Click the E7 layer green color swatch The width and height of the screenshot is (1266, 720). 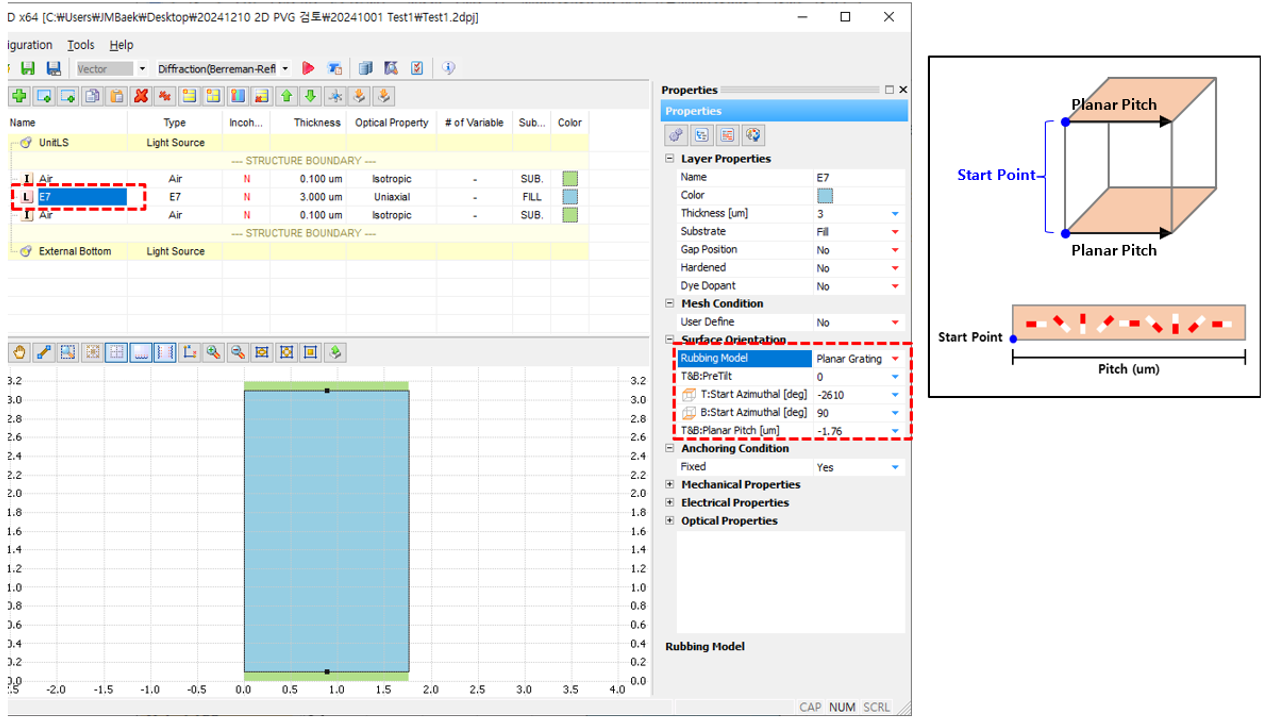click(570, 197)
